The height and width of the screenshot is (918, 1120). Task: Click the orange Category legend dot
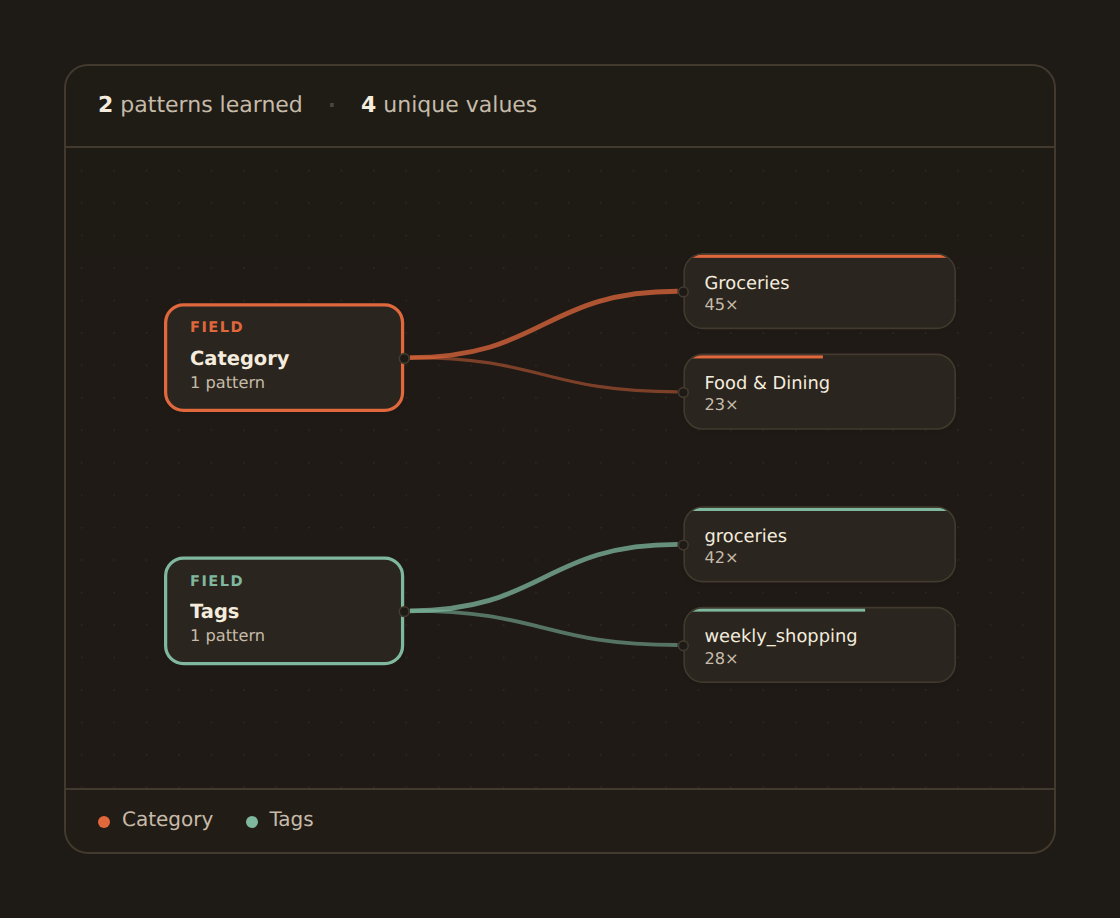point(104,822)
